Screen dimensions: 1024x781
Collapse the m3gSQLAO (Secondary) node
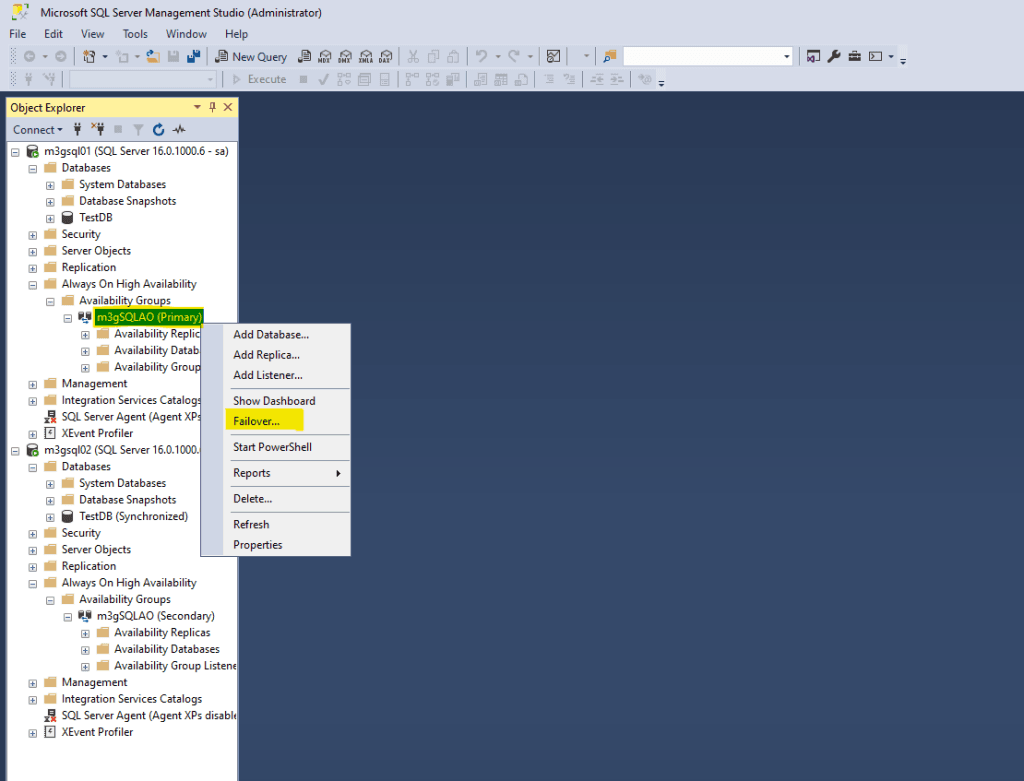point(68,616)
